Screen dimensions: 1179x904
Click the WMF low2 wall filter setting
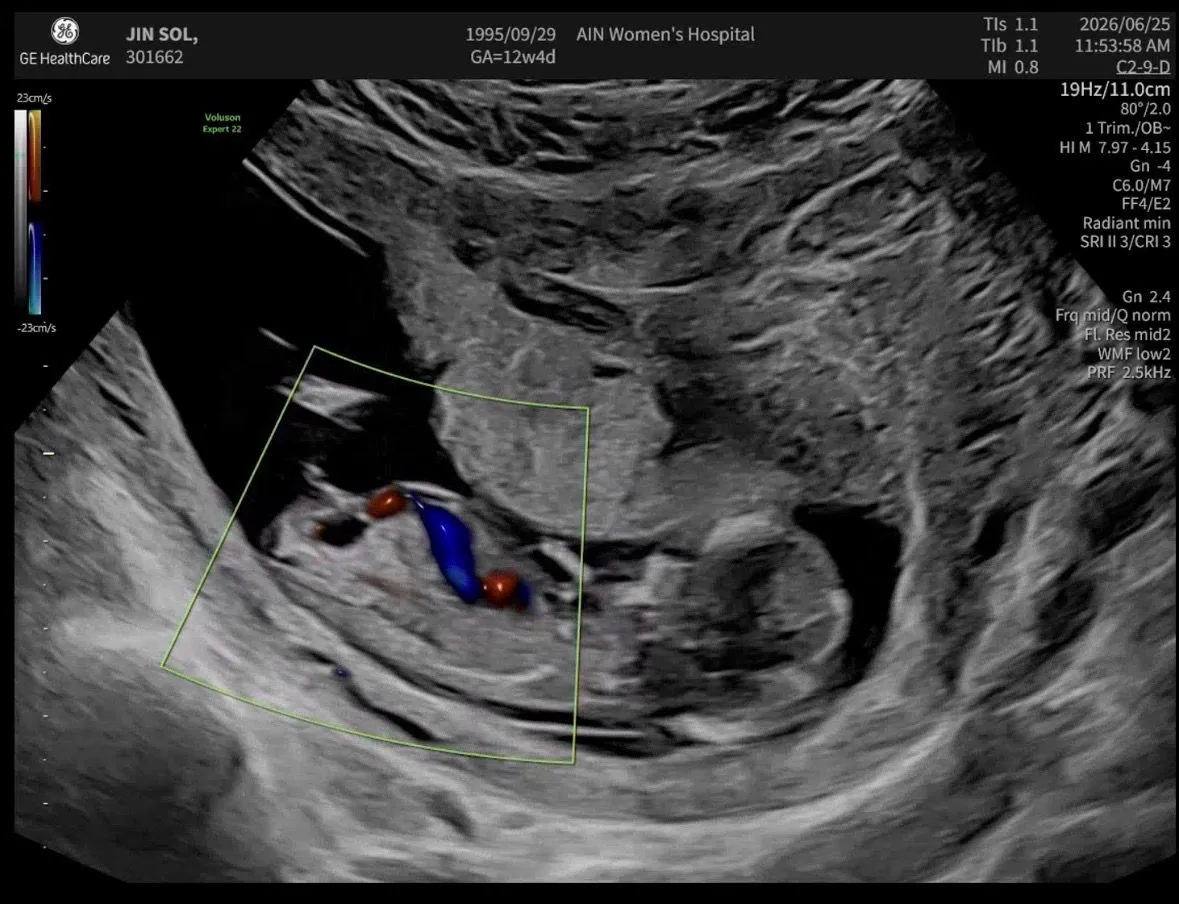(1134, 353)
